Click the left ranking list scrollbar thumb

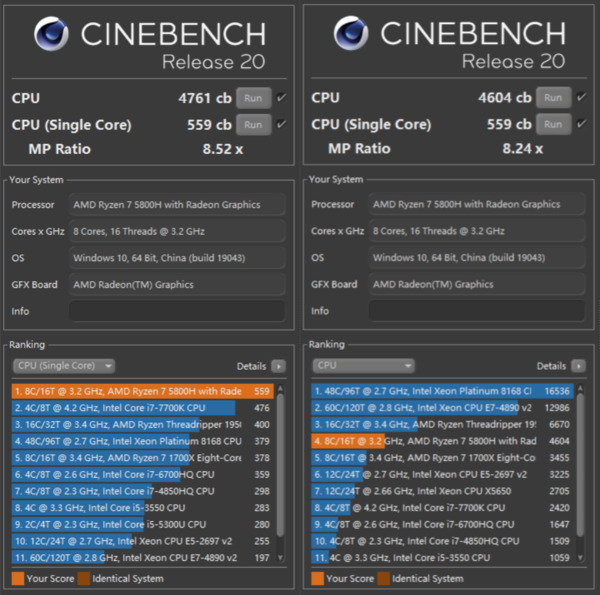click(x=280, y=465)
